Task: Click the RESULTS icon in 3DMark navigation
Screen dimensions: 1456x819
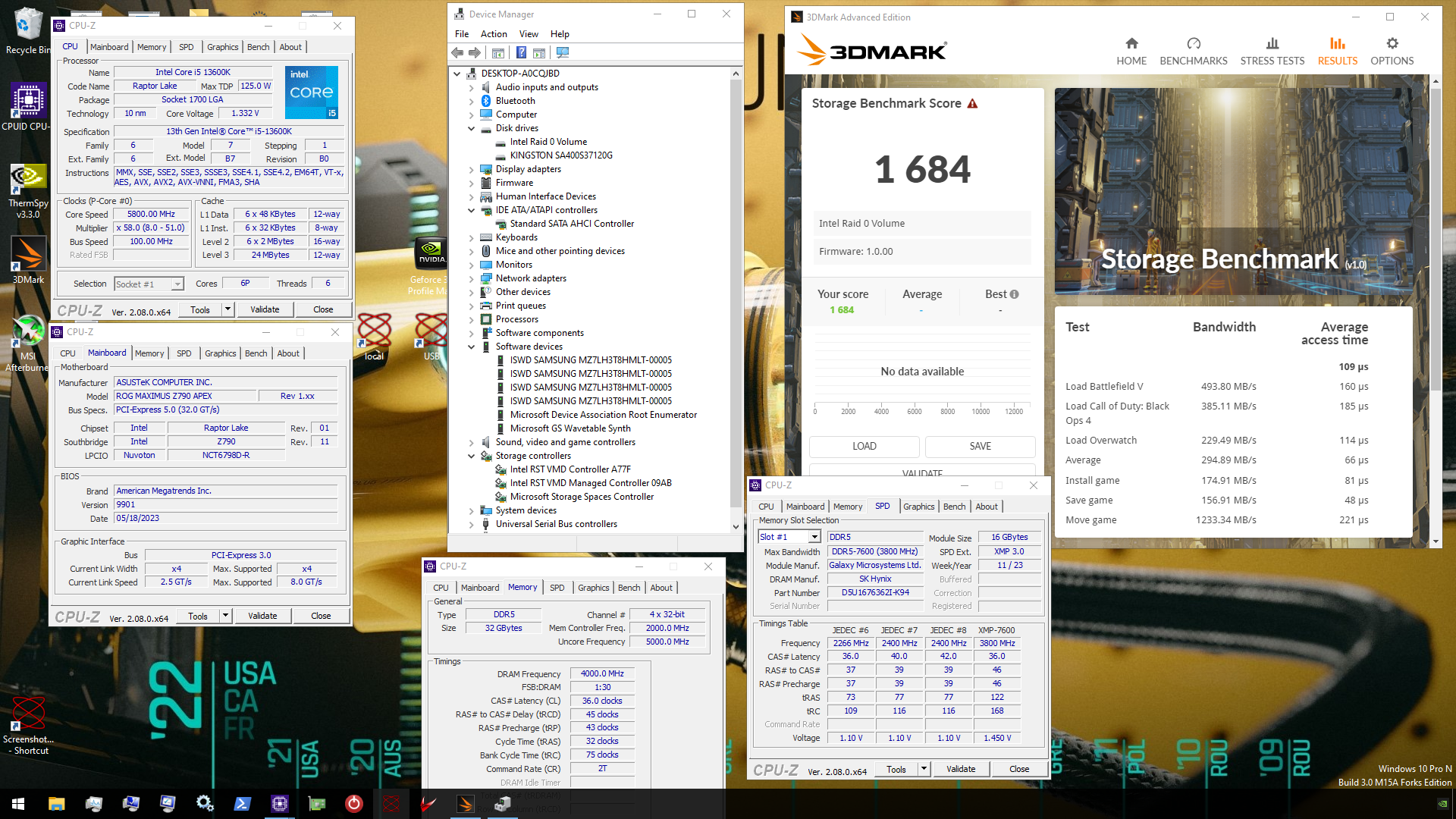Action: pos(1338,44)
